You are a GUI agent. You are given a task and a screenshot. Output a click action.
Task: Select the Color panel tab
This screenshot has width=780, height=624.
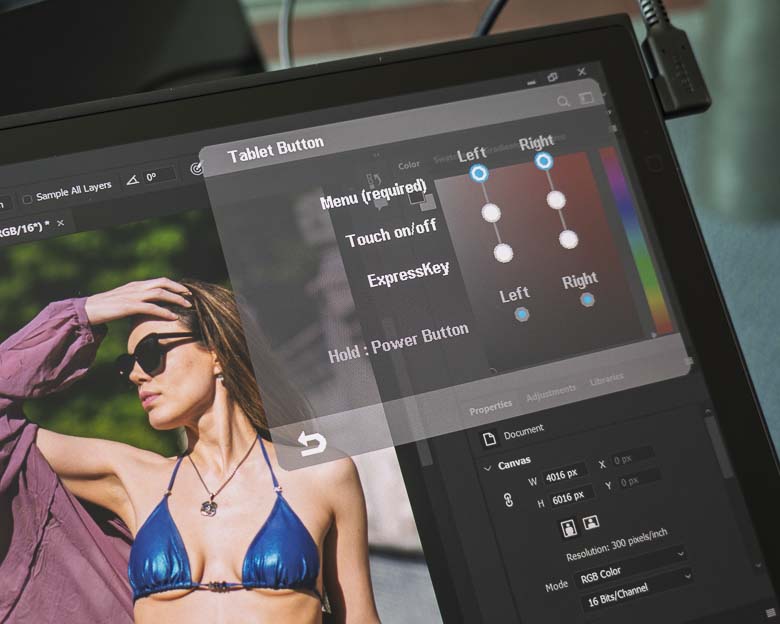point(409,165)
